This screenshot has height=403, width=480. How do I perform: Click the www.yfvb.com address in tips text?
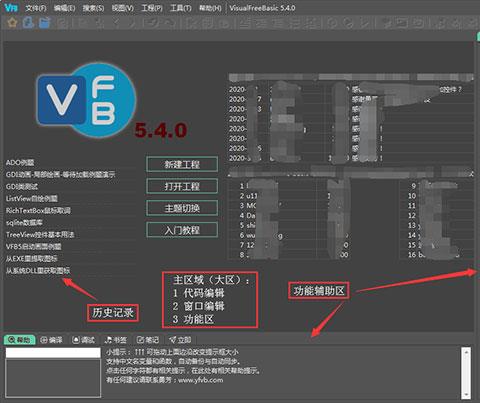pyautogui.click(x=201, y=380)
